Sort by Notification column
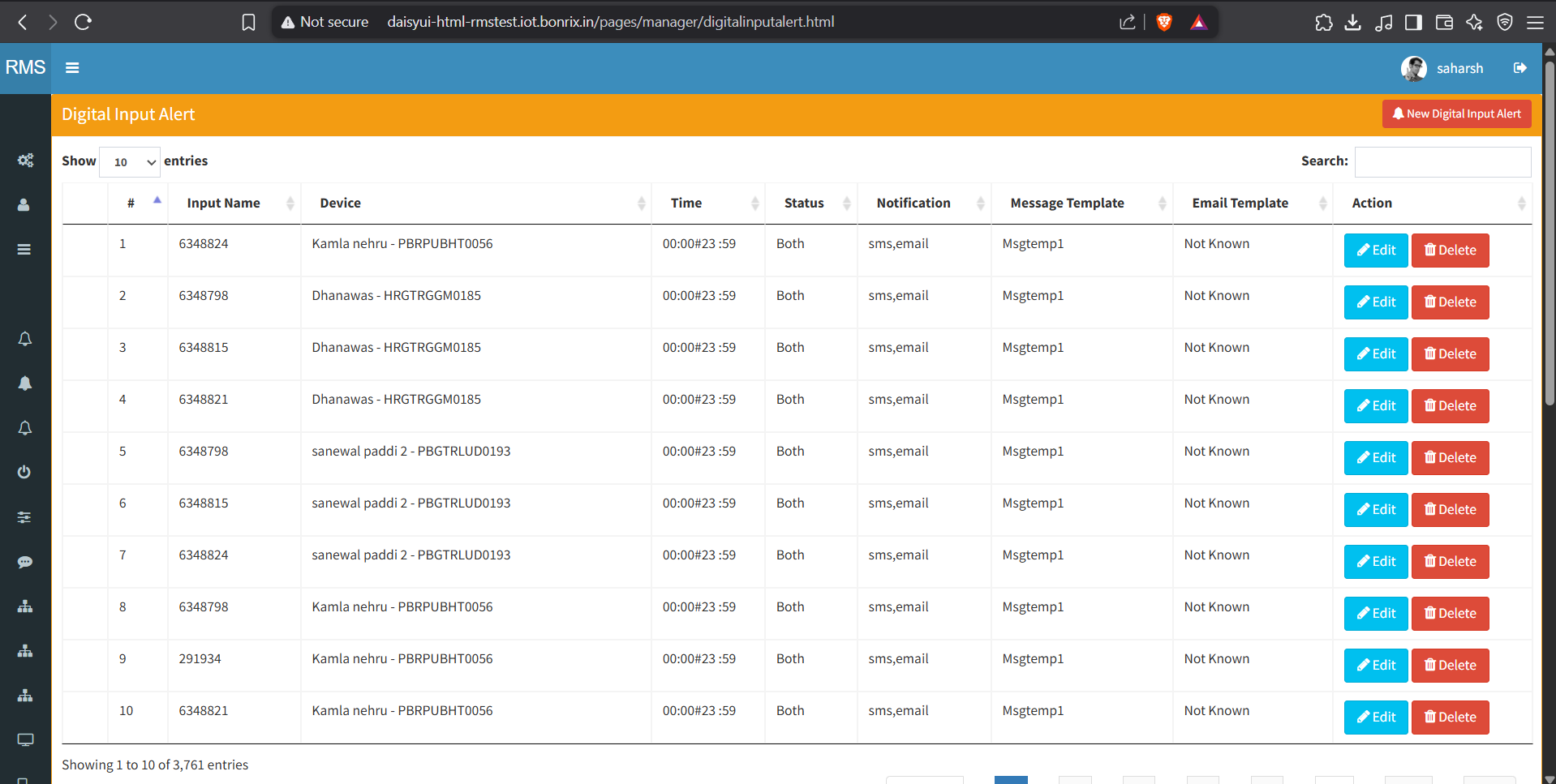The height and width of the screenshot is (784, 1556). pyautogui.click(x=924, y=203)
